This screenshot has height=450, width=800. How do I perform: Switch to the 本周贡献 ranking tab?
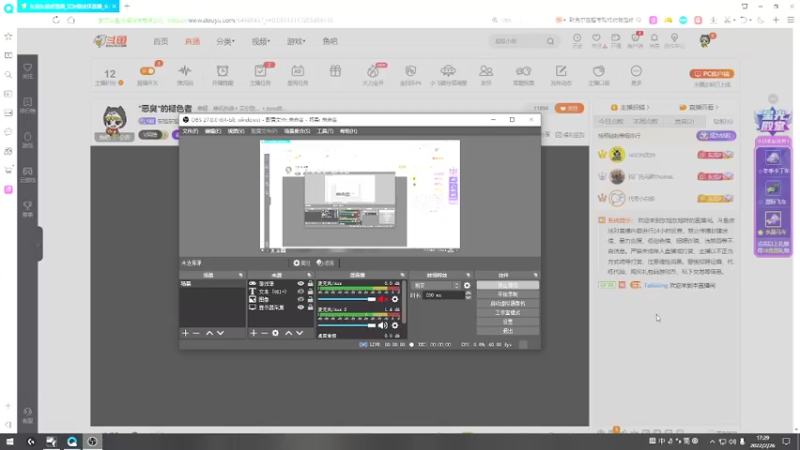645,122
